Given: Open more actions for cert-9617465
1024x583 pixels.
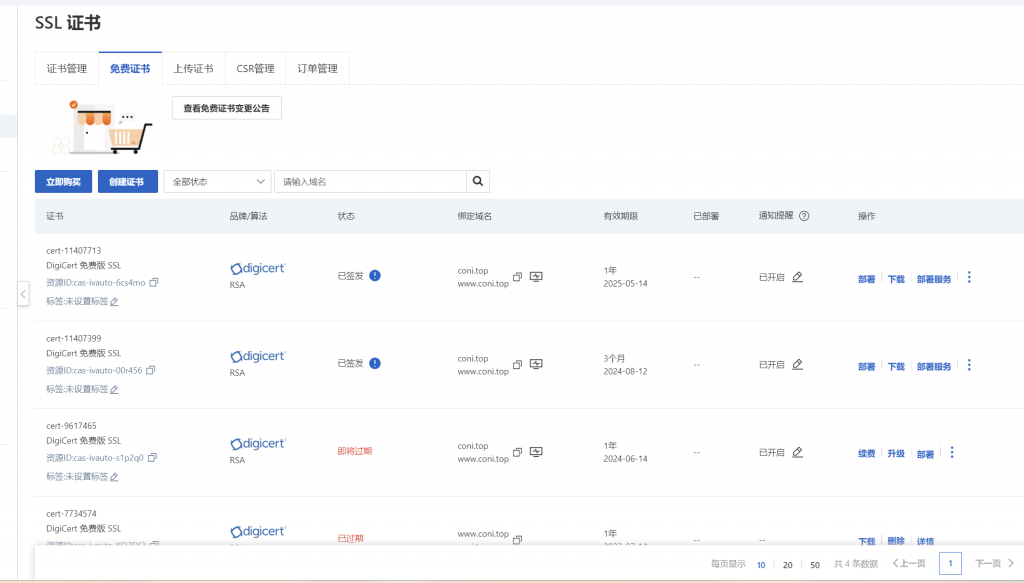Looking at the screenshot, I should (952, 452).
